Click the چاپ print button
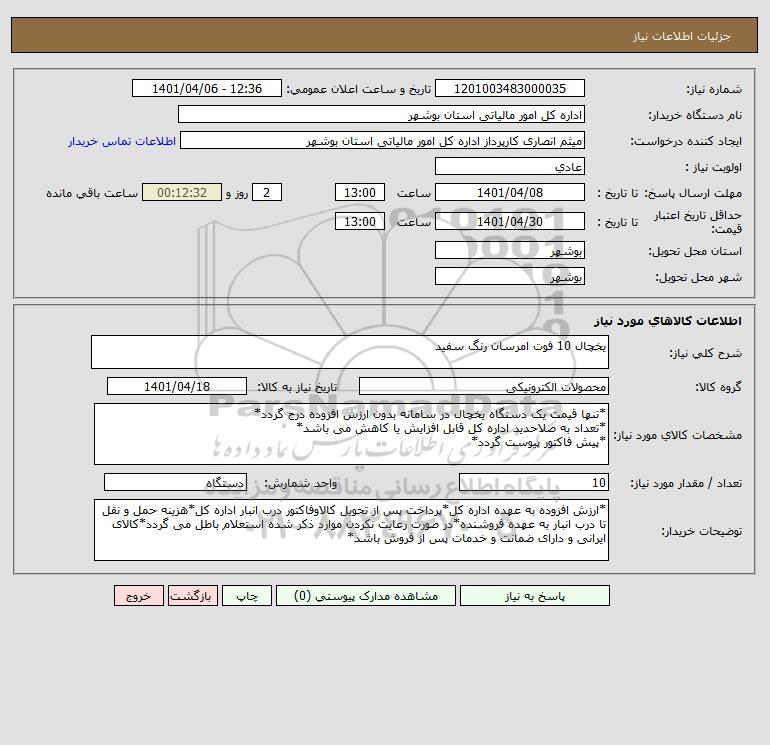Image resolution: width=770 pixels, height=745 pixels. tap(247, 596)
